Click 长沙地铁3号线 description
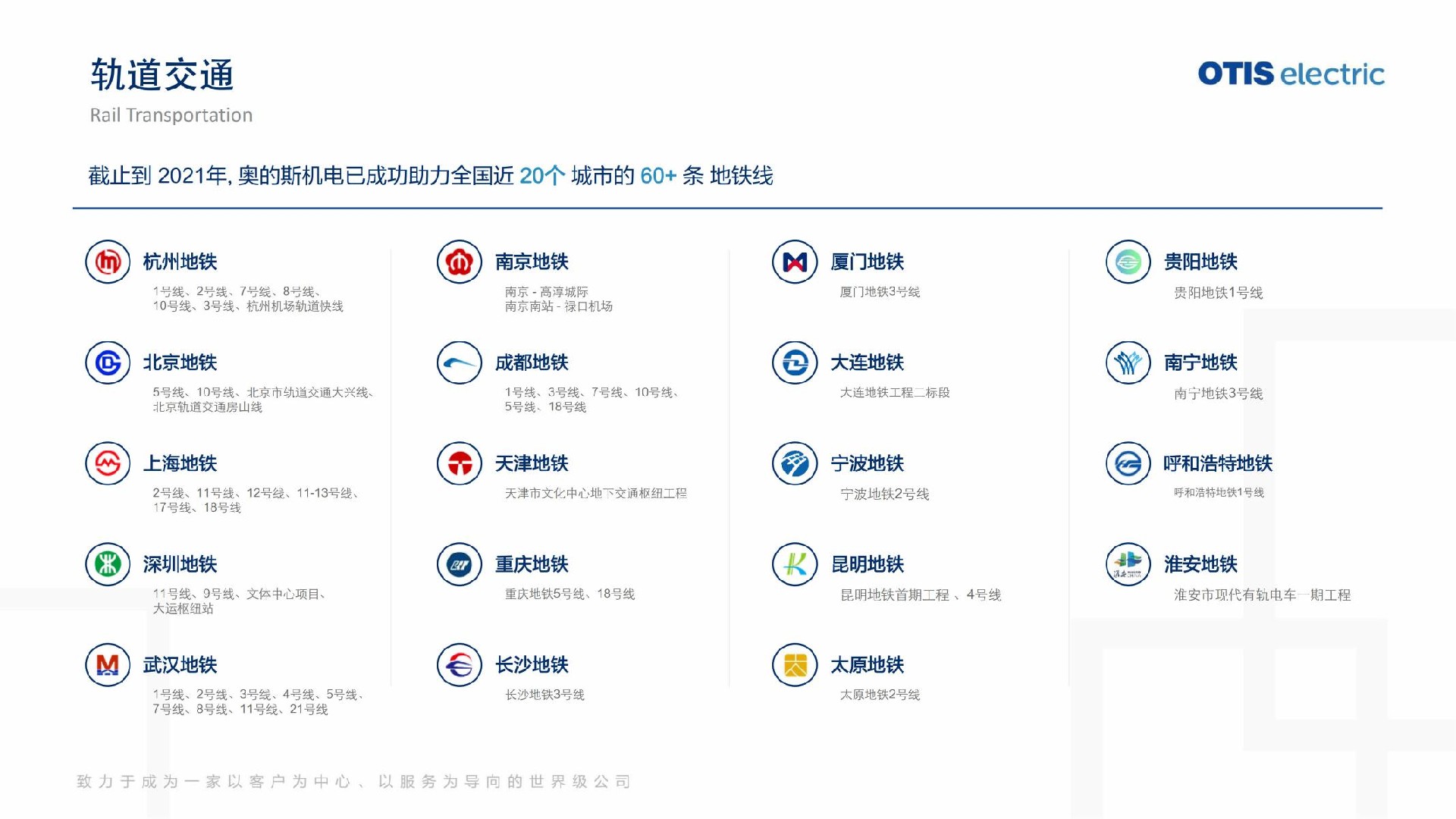 [x=545, y=695]
